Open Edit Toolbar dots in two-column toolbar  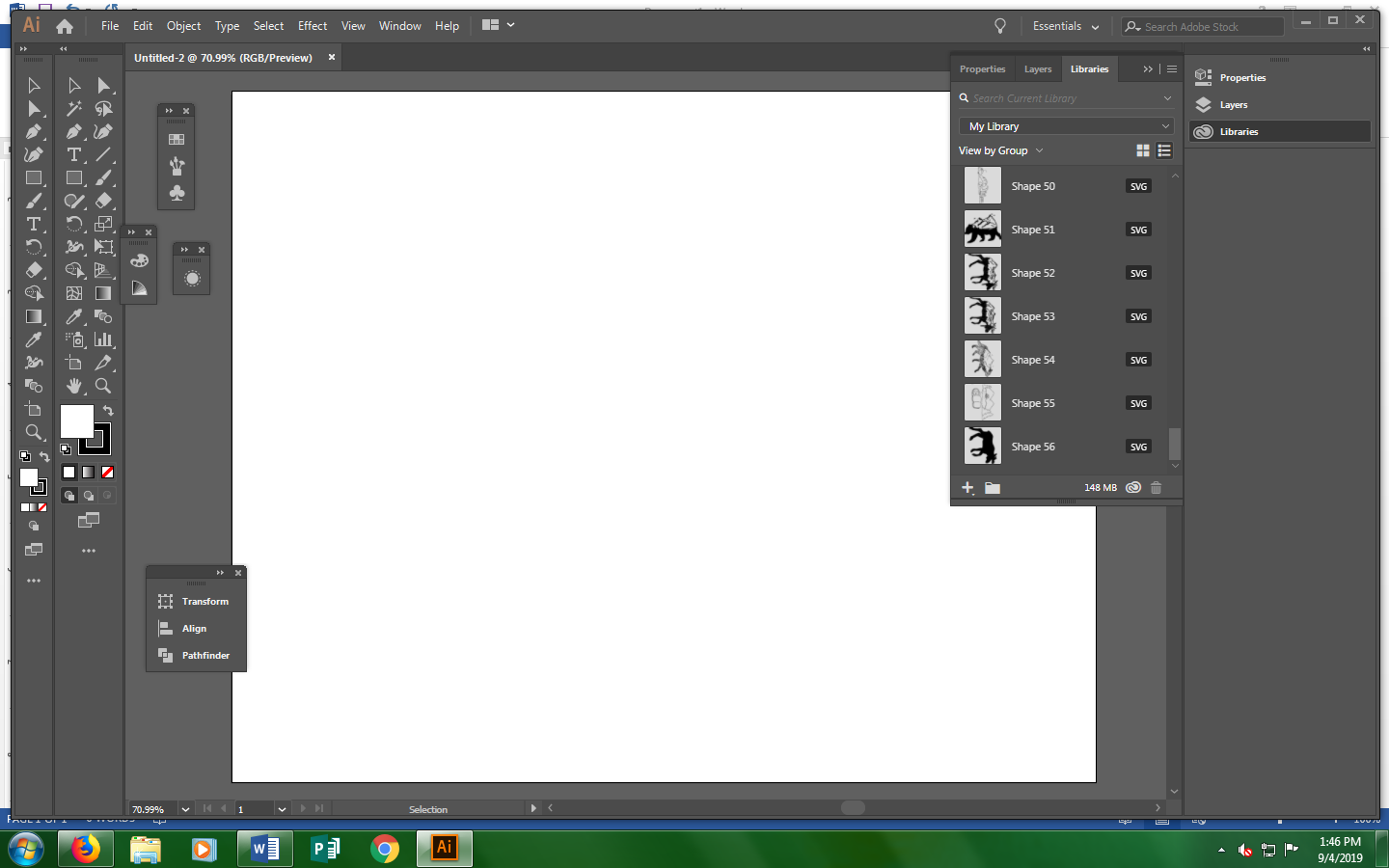click(89, 551)
